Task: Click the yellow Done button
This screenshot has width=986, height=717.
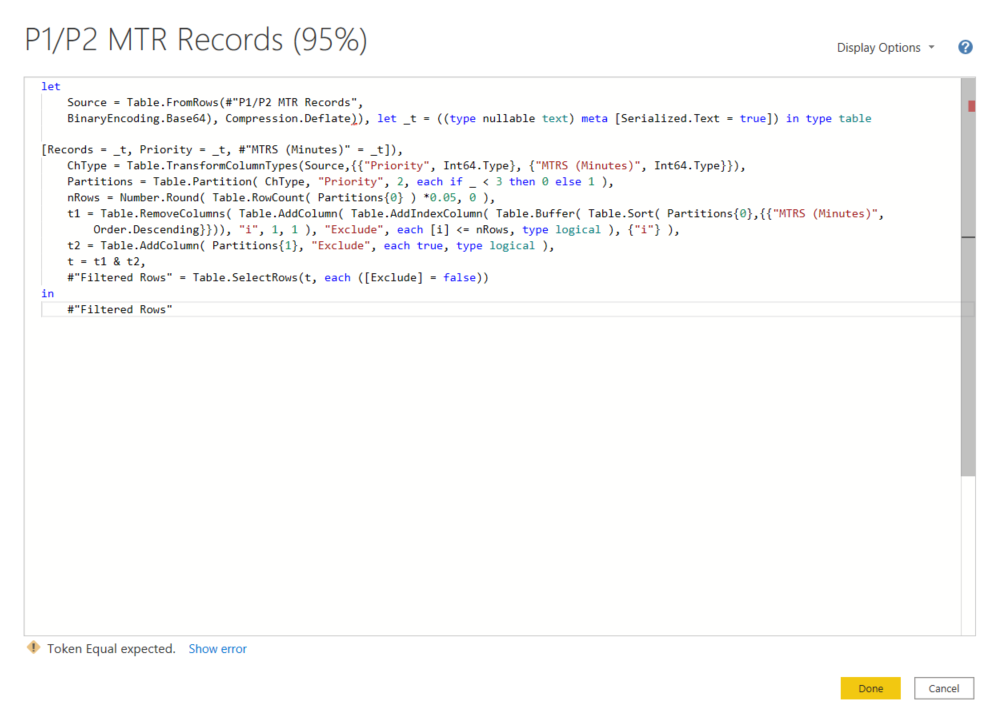Action: [x=869, y=688]
